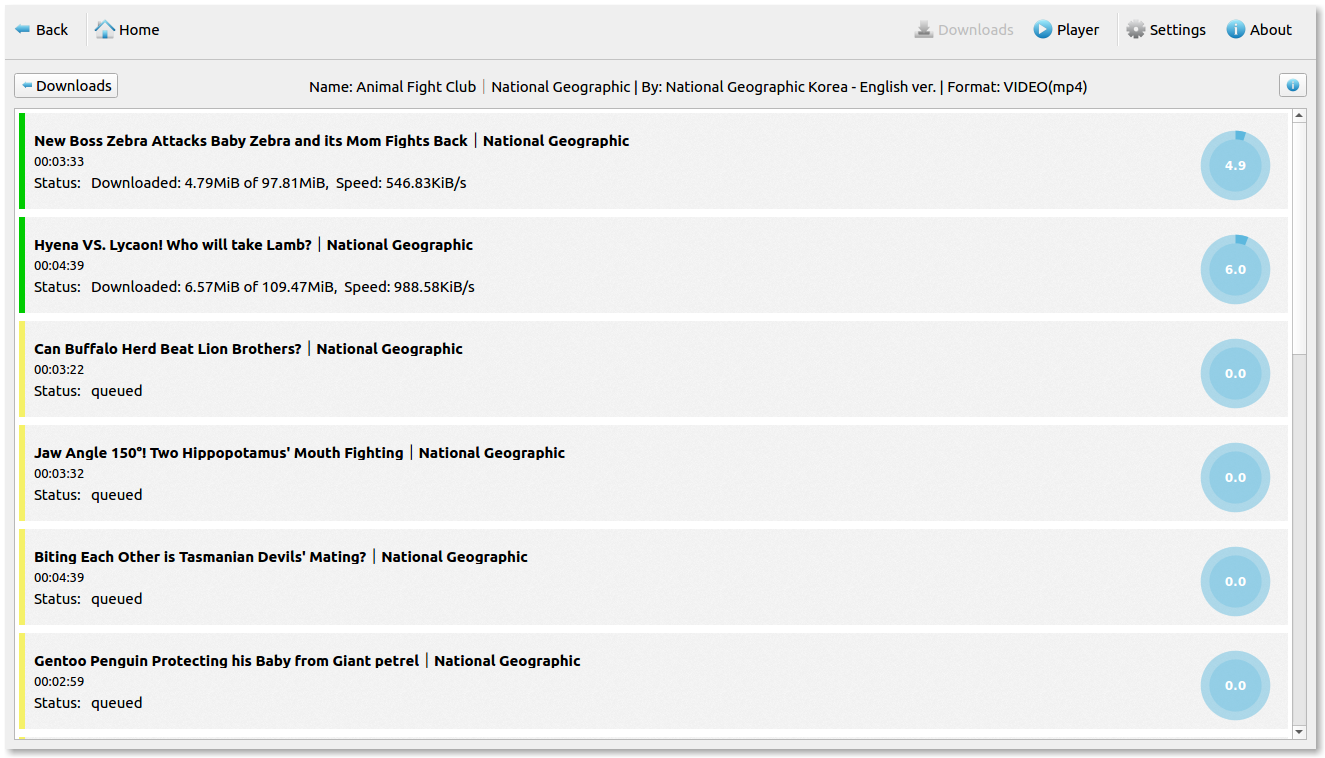
Task: Select the Can Buffalo Herd Beat Lion item
Action: tap(600, 369)
